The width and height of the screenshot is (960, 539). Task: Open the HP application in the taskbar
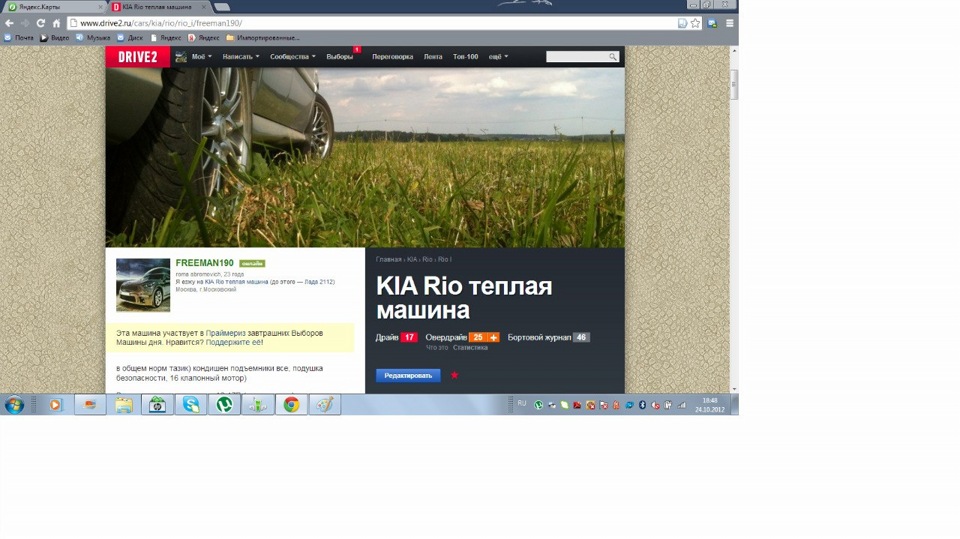pyautogui.click(x=157, y=405)
